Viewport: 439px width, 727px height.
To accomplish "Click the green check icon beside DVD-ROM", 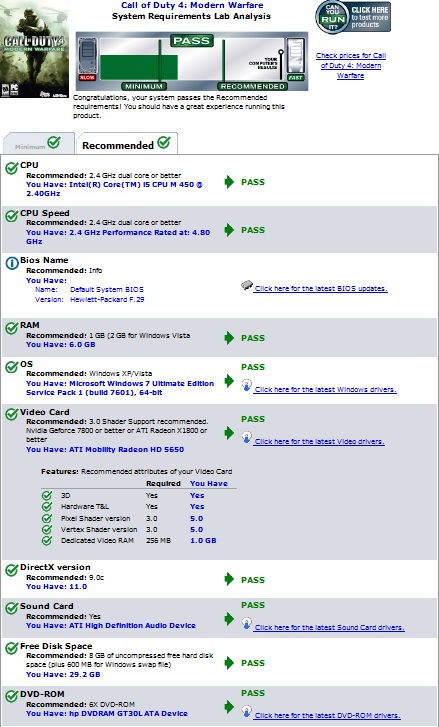I will click(x=12, y=696).
